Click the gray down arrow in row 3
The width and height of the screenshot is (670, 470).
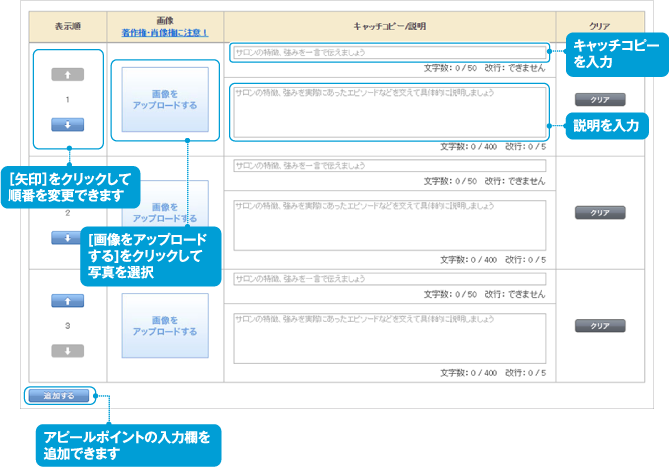67,351
